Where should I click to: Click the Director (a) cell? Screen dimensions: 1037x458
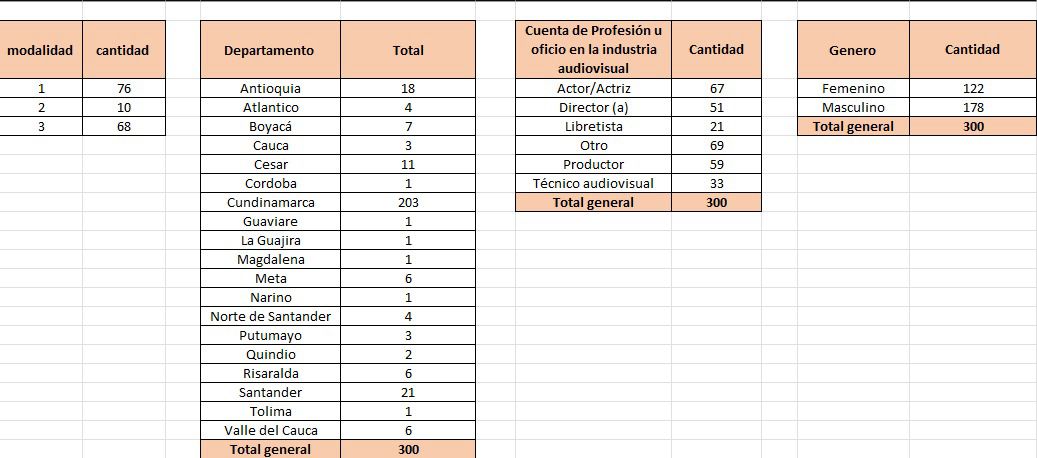click(593, 107)
